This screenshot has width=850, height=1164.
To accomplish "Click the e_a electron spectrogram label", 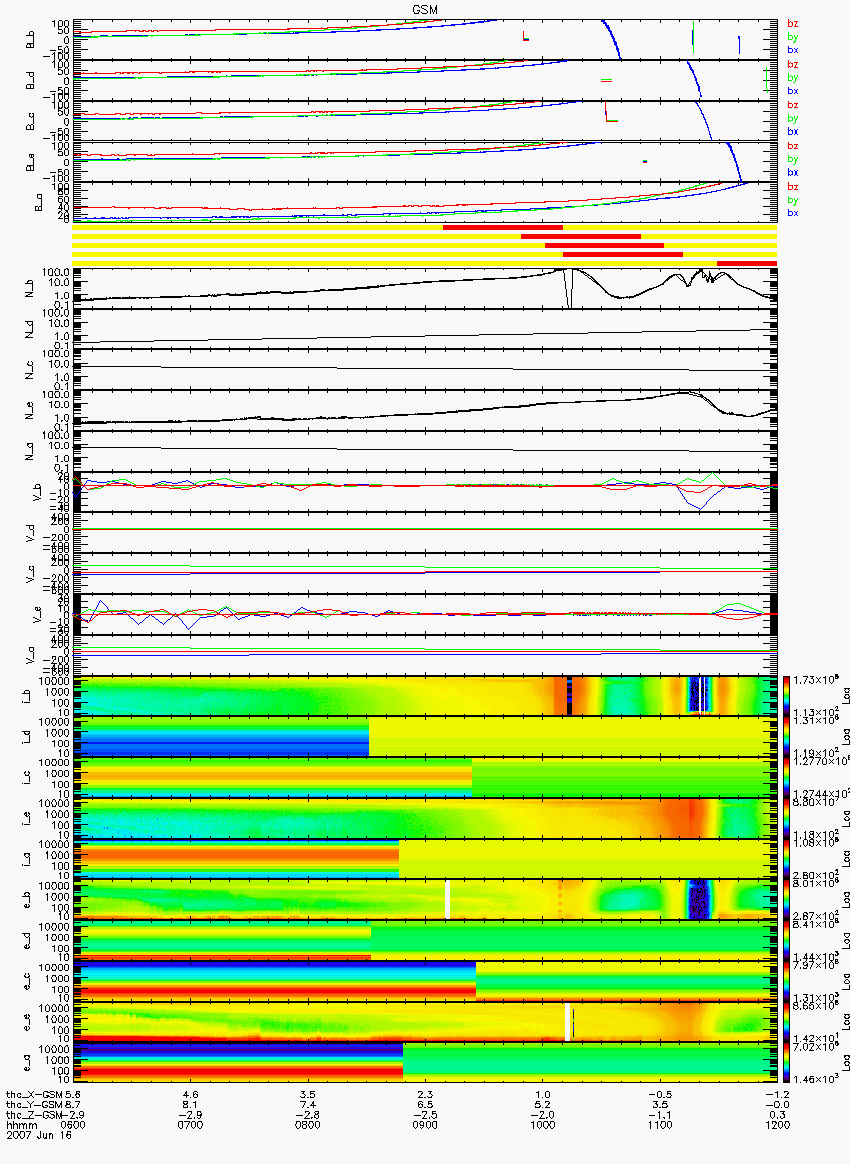I will (x=27, y=1063).
